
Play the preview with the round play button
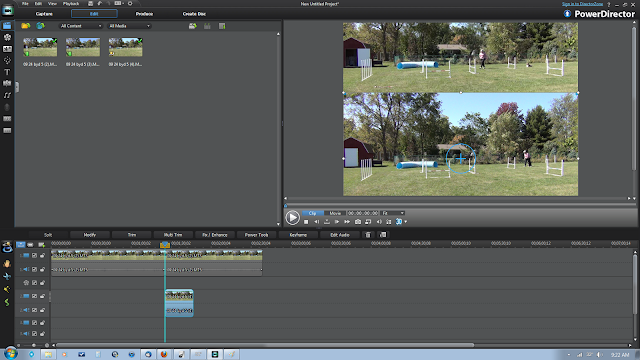click(x=292, y=218)
